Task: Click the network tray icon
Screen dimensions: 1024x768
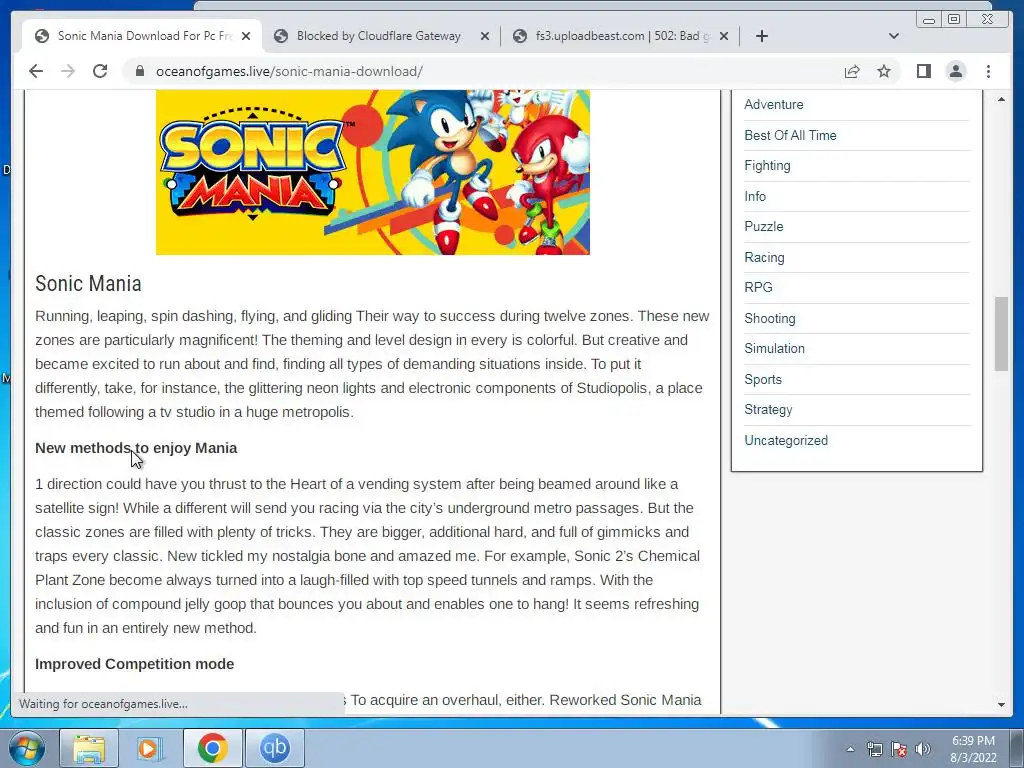Action: pyautogui.click(x=874, y=749)
